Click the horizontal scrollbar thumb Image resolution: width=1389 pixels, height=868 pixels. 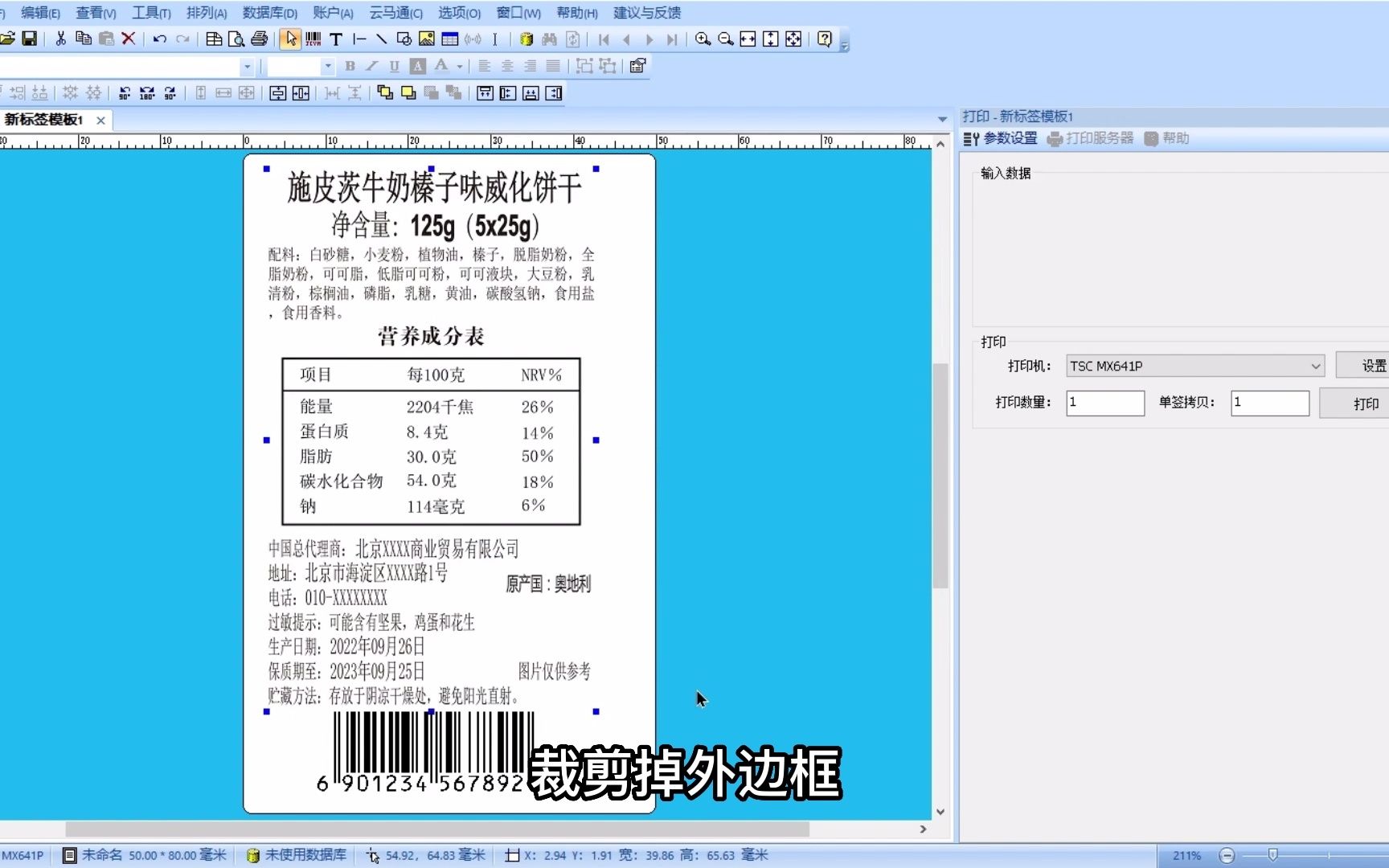tap(437, 829)
